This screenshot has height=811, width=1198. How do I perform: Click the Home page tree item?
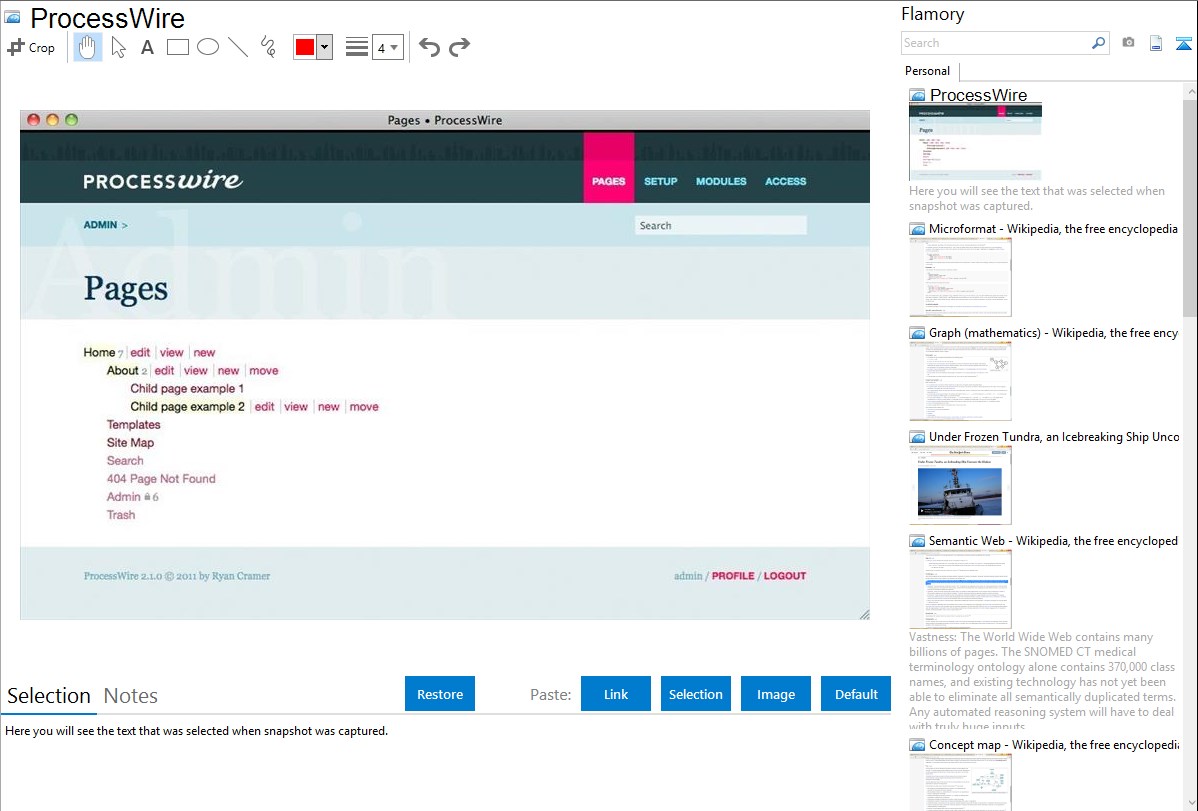pos(99,352)
